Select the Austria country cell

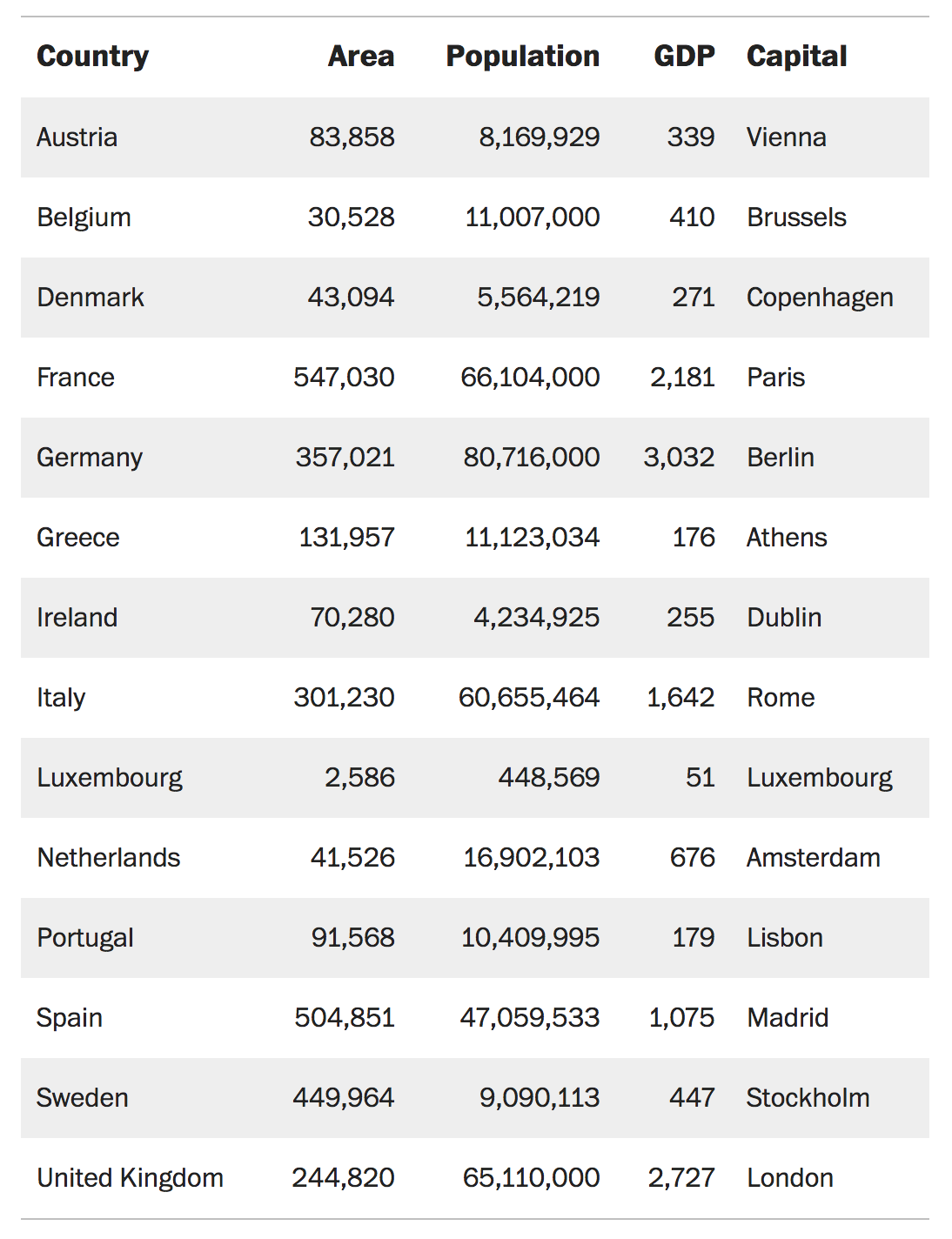coord(77,137)
